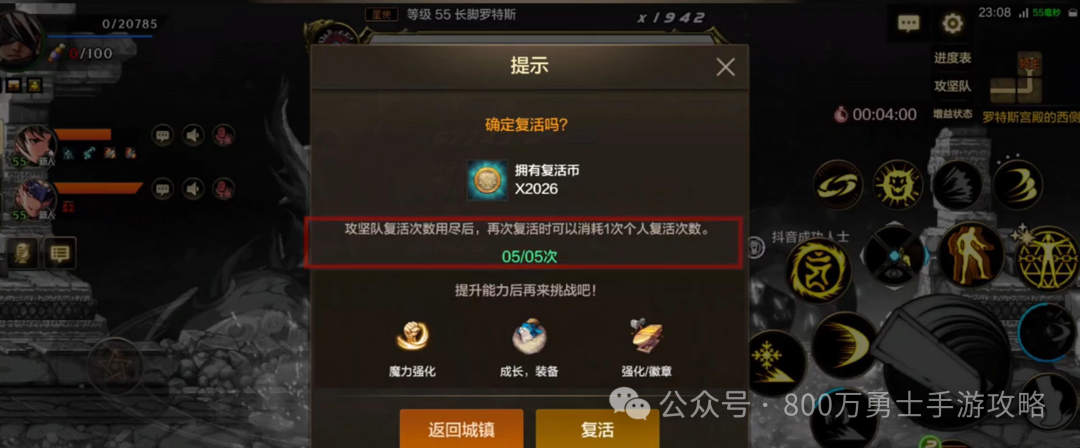Click the 返回城镇 button
This screenshot has height=448, width=1080.
(x=461, y=429)
